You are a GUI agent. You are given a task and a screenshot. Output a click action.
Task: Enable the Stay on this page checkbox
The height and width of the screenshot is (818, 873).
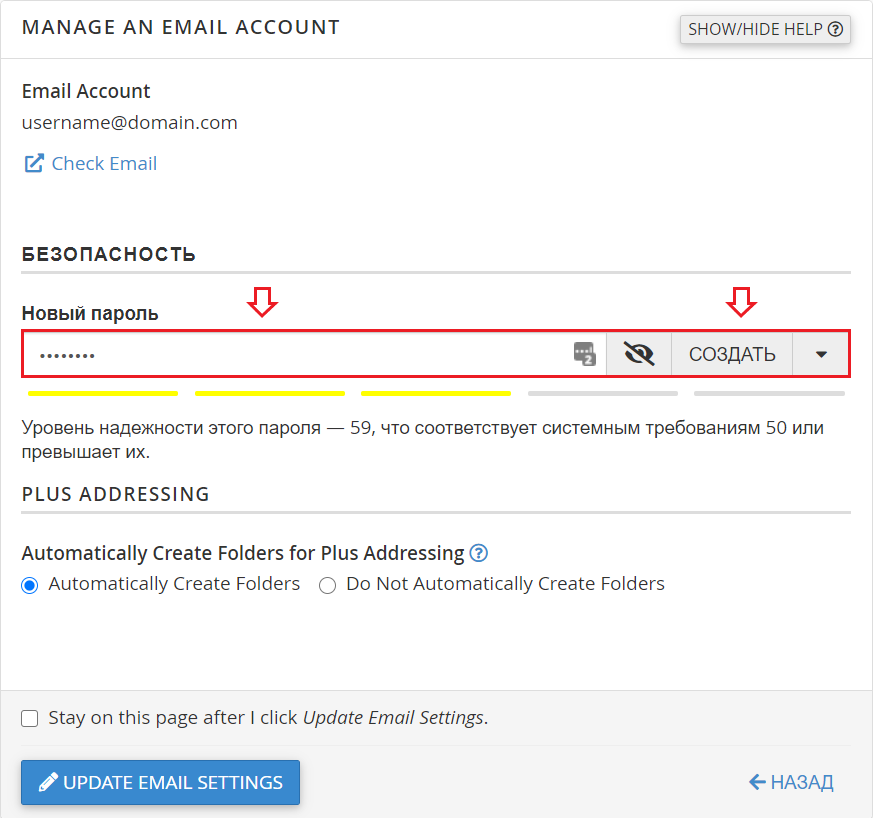[30, 718]
